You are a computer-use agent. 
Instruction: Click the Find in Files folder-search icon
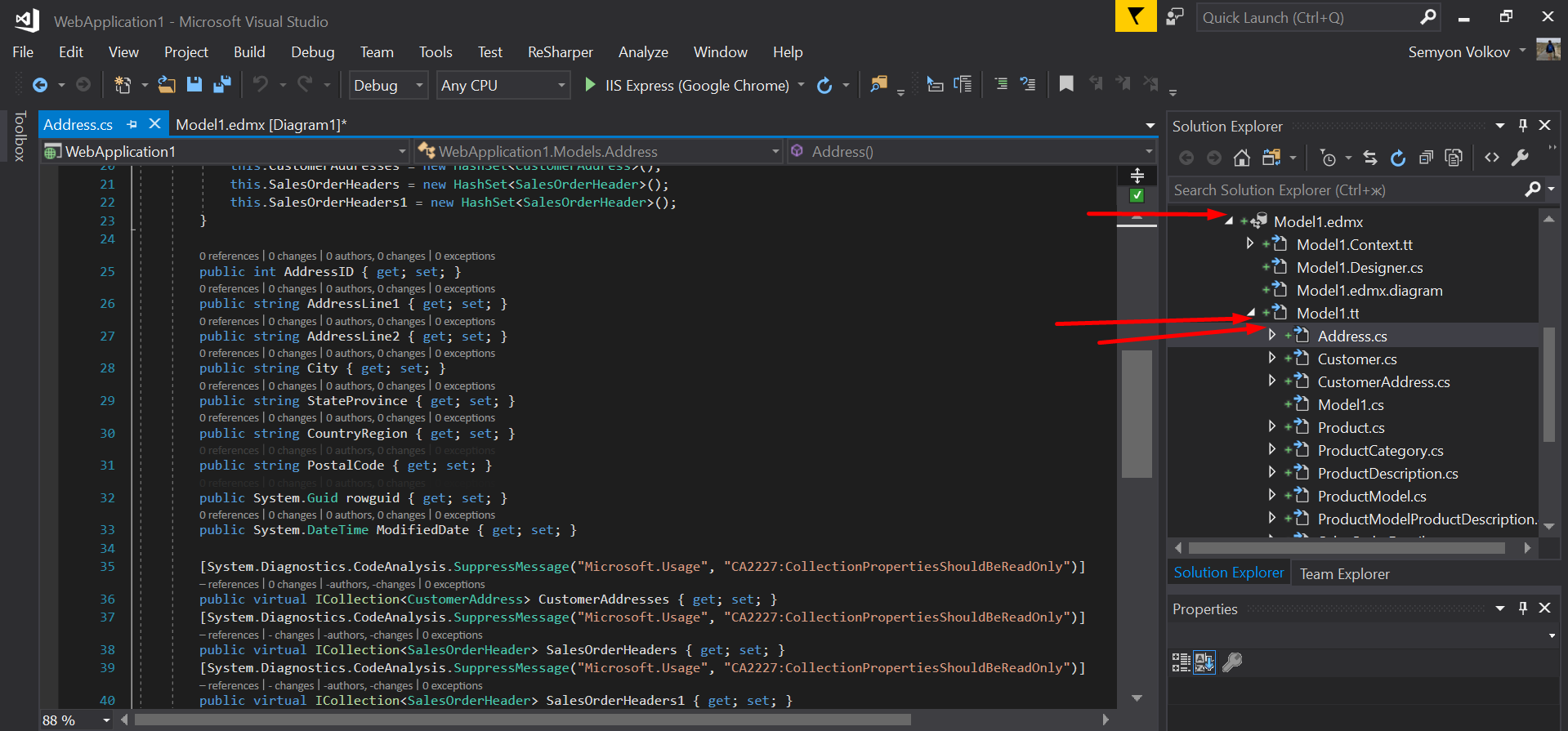tap(878, 84)
